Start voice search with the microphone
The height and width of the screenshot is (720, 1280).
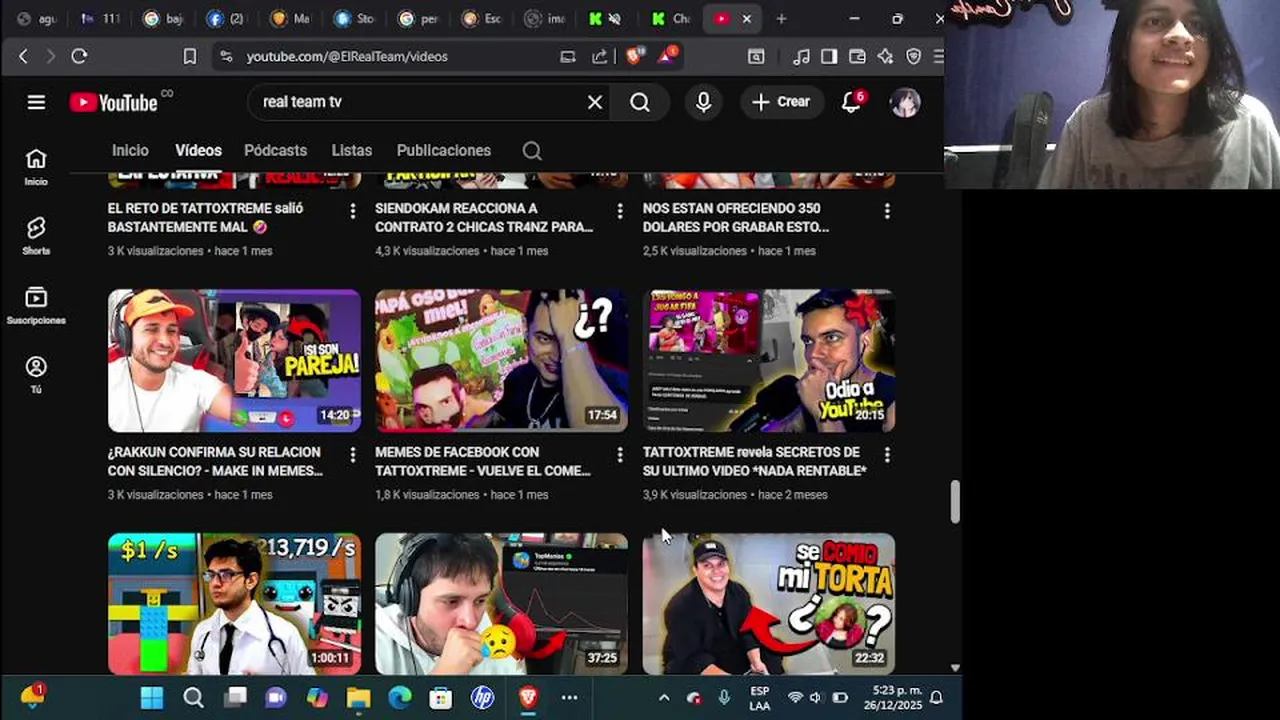tap(704, 102)
